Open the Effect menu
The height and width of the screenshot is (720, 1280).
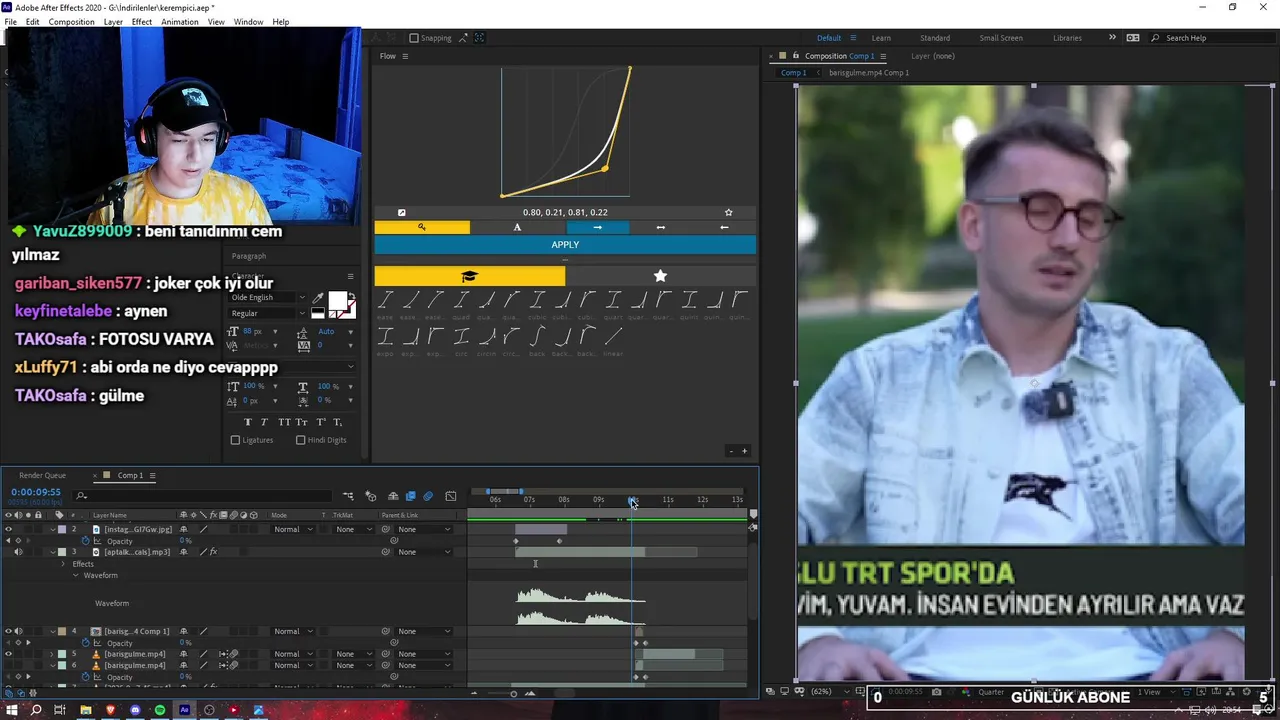[142, 22]
